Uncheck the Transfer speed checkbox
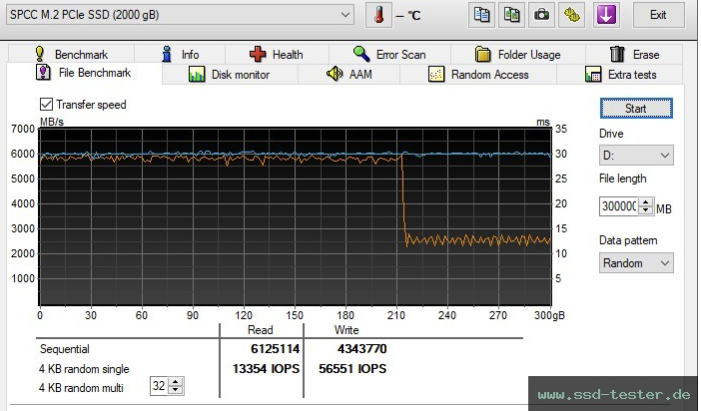701x411 pixels. (x=46, y=104)
